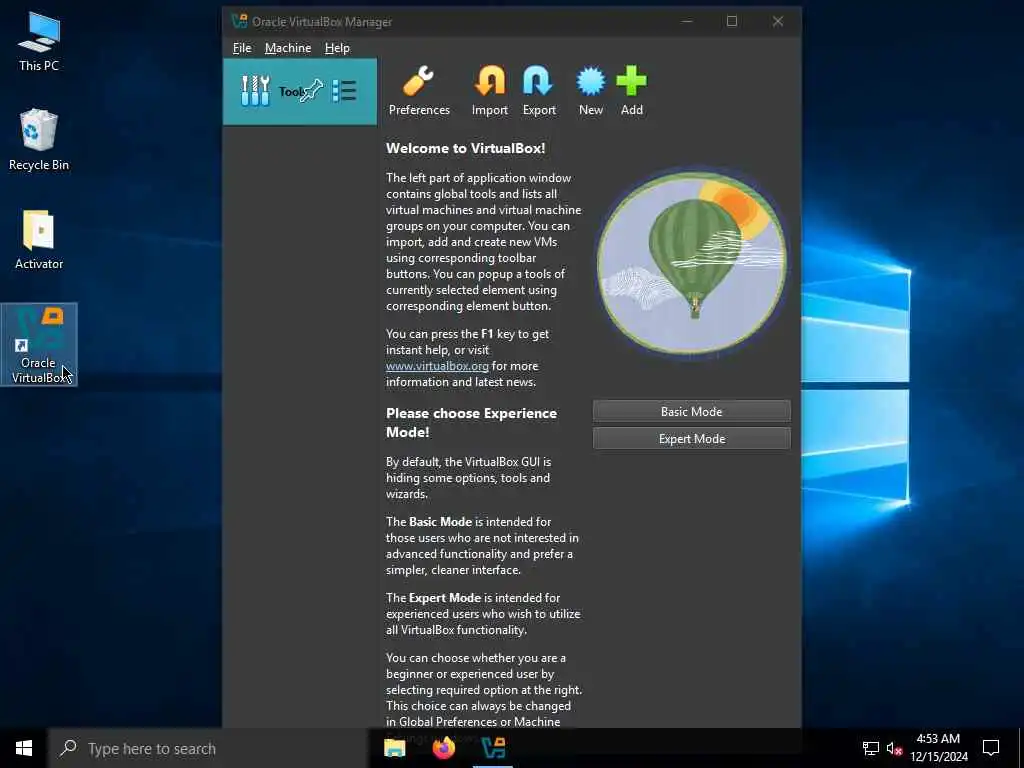Image resolution: width=1024 pixels, height=768 pixels.
Task: Click the 'Welcome to VirtualBox!' heading
Action: point(465,148)
